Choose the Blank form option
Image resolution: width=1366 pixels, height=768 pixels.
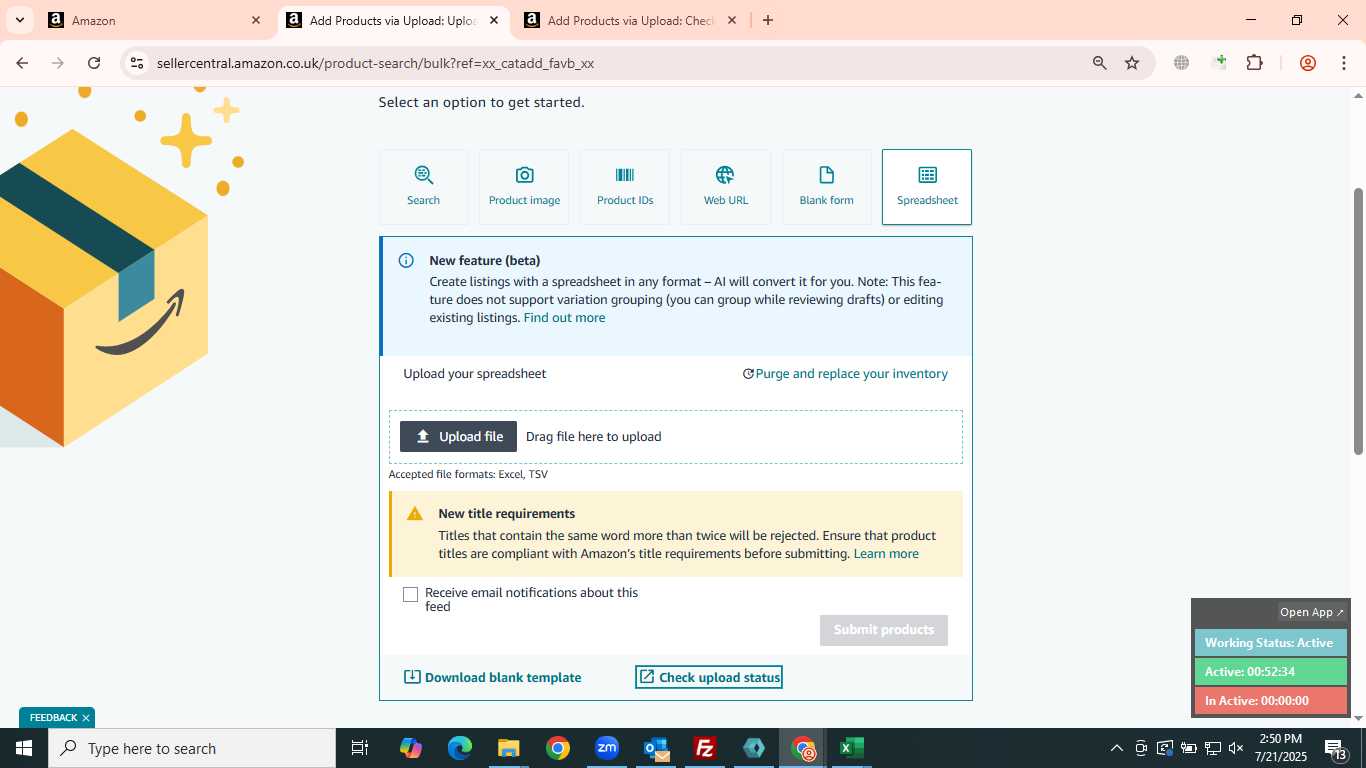click(827, 187)
